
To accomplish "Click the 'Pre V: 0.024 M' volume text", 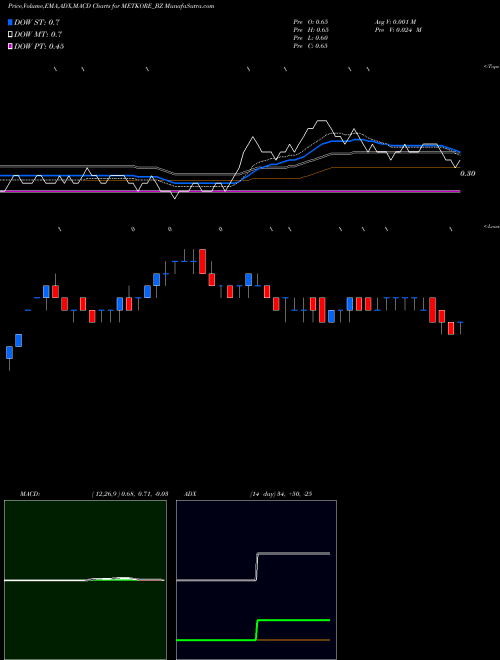I will (x=398, y=30).
